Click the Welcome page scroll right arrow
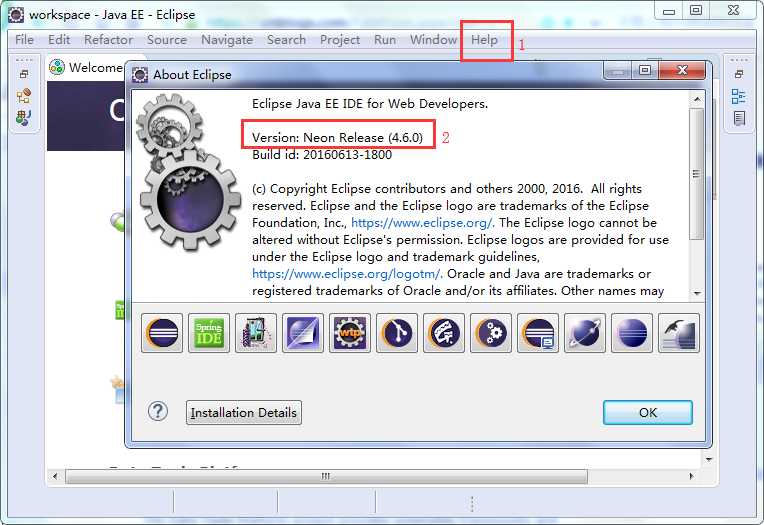The image size is (764, 525). click(691, 476)
